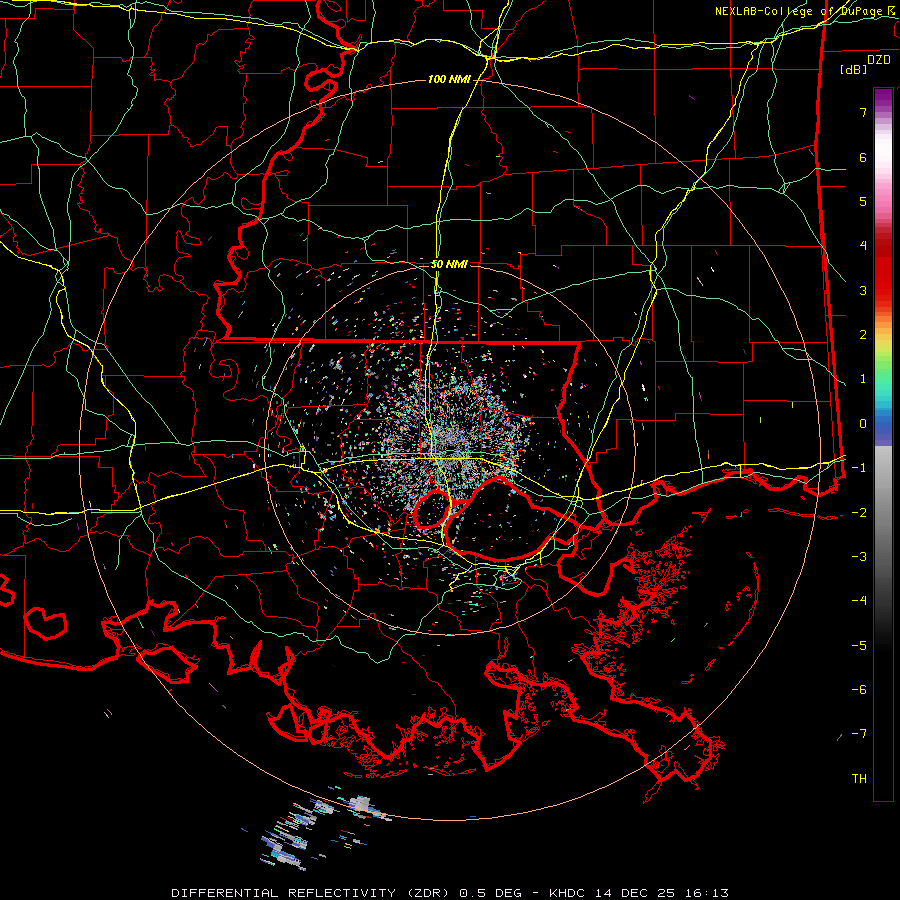Image resolution: width=900 pixels, height=900 pixels.
Task: Click the "TH" threshold scale label
Action: (859, 779)
